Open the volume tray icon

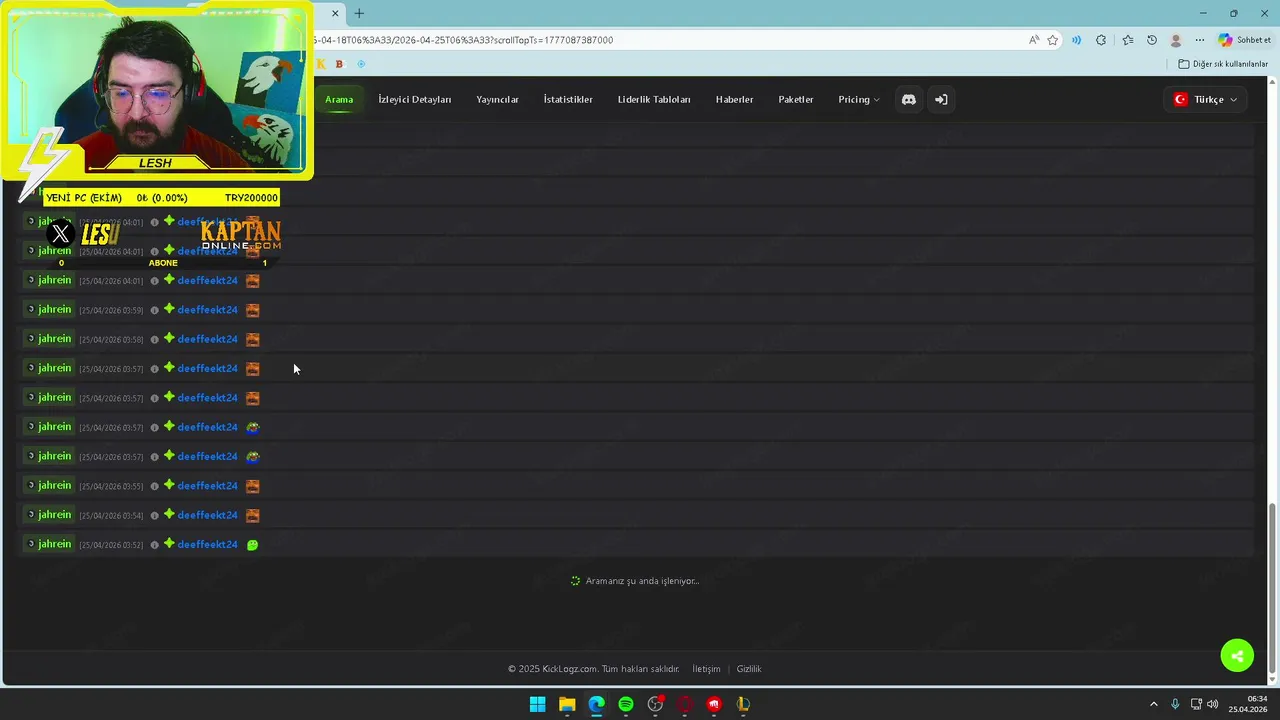point(1213,704)
